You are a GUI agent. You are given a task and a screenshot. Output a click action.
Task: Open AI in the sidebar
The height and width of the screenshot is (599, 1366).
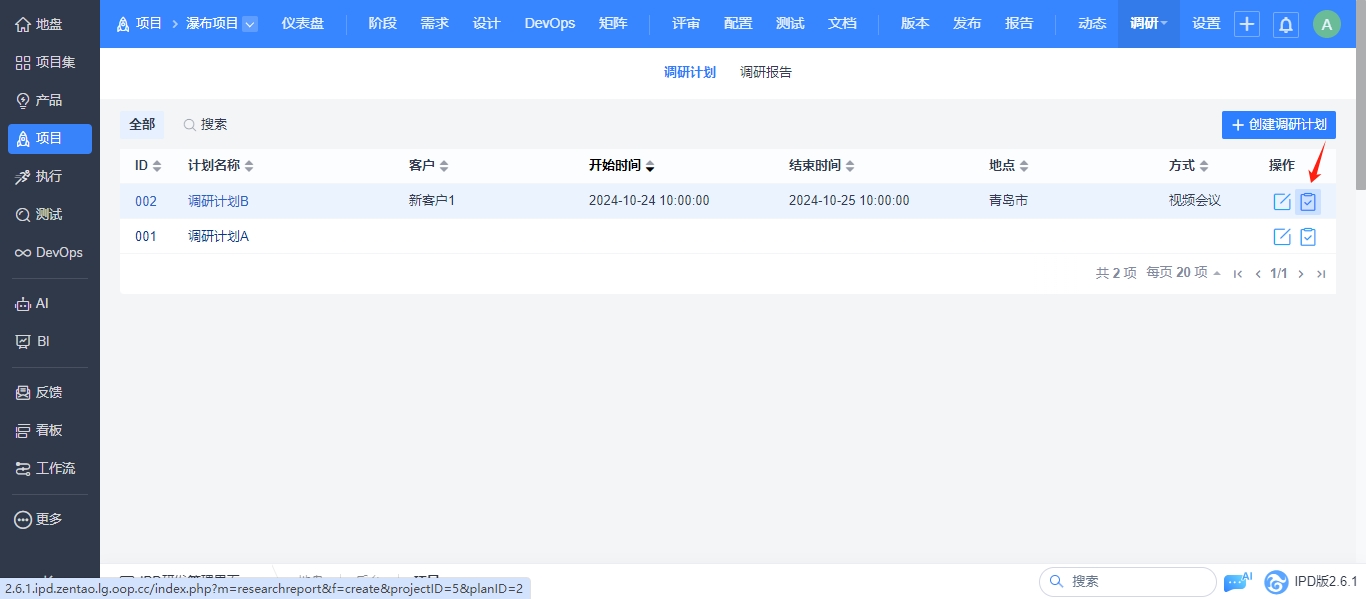(x=50, y=303)
